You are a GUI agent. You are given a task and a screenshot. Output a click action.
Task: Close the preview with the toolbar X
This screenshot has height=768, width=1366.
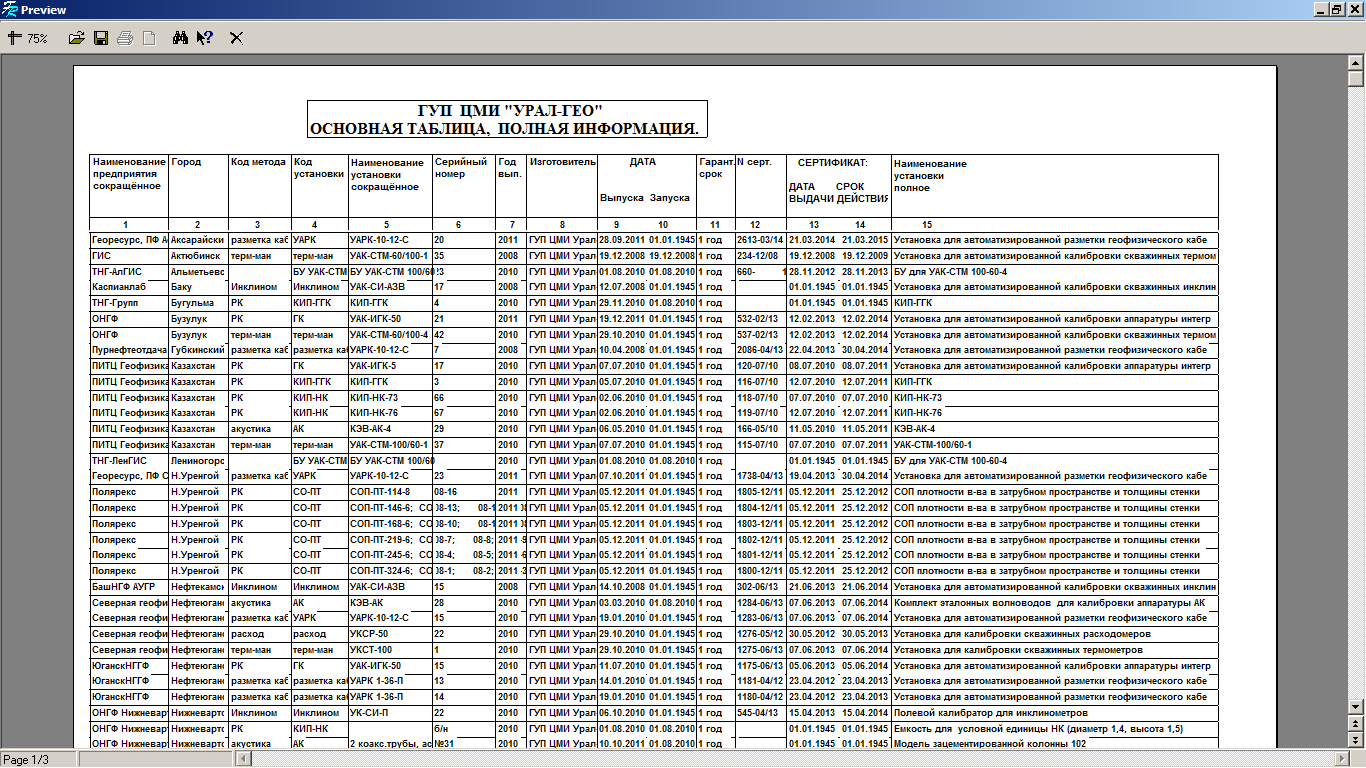[x=237, y=38]
